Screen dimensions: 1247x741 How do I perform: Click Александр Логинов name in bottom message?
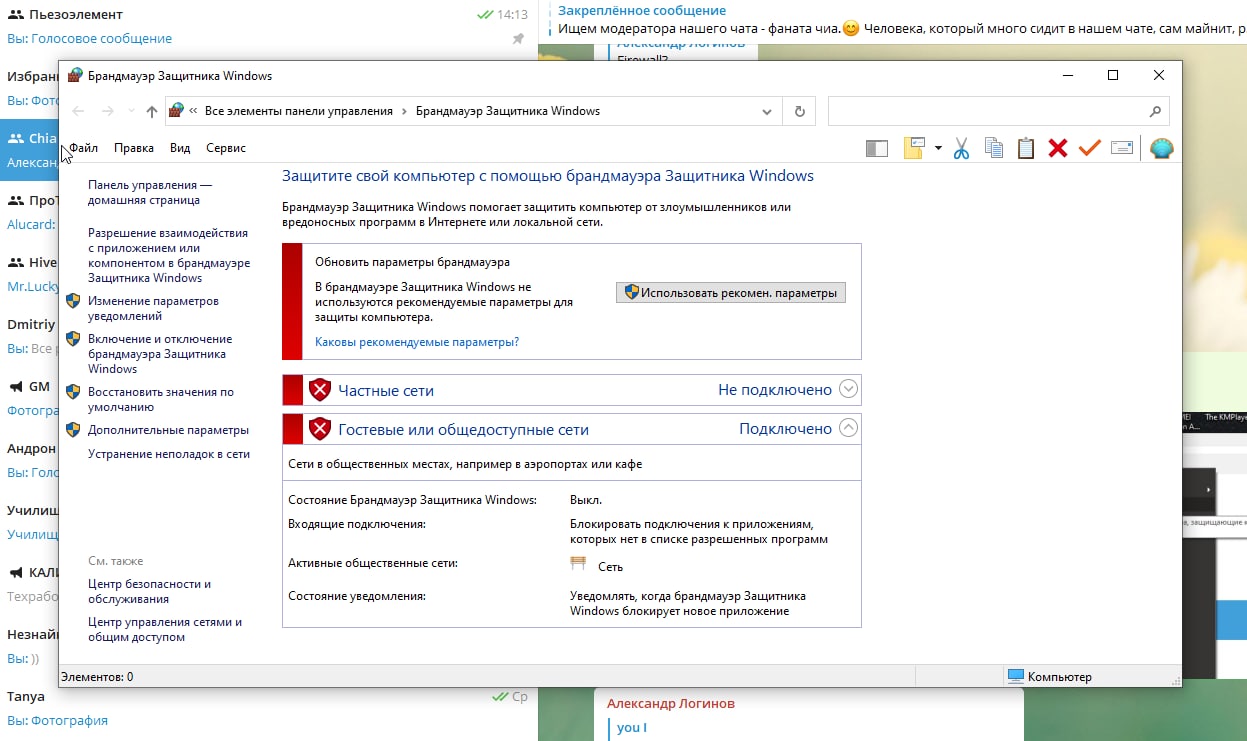click(671, 703)
